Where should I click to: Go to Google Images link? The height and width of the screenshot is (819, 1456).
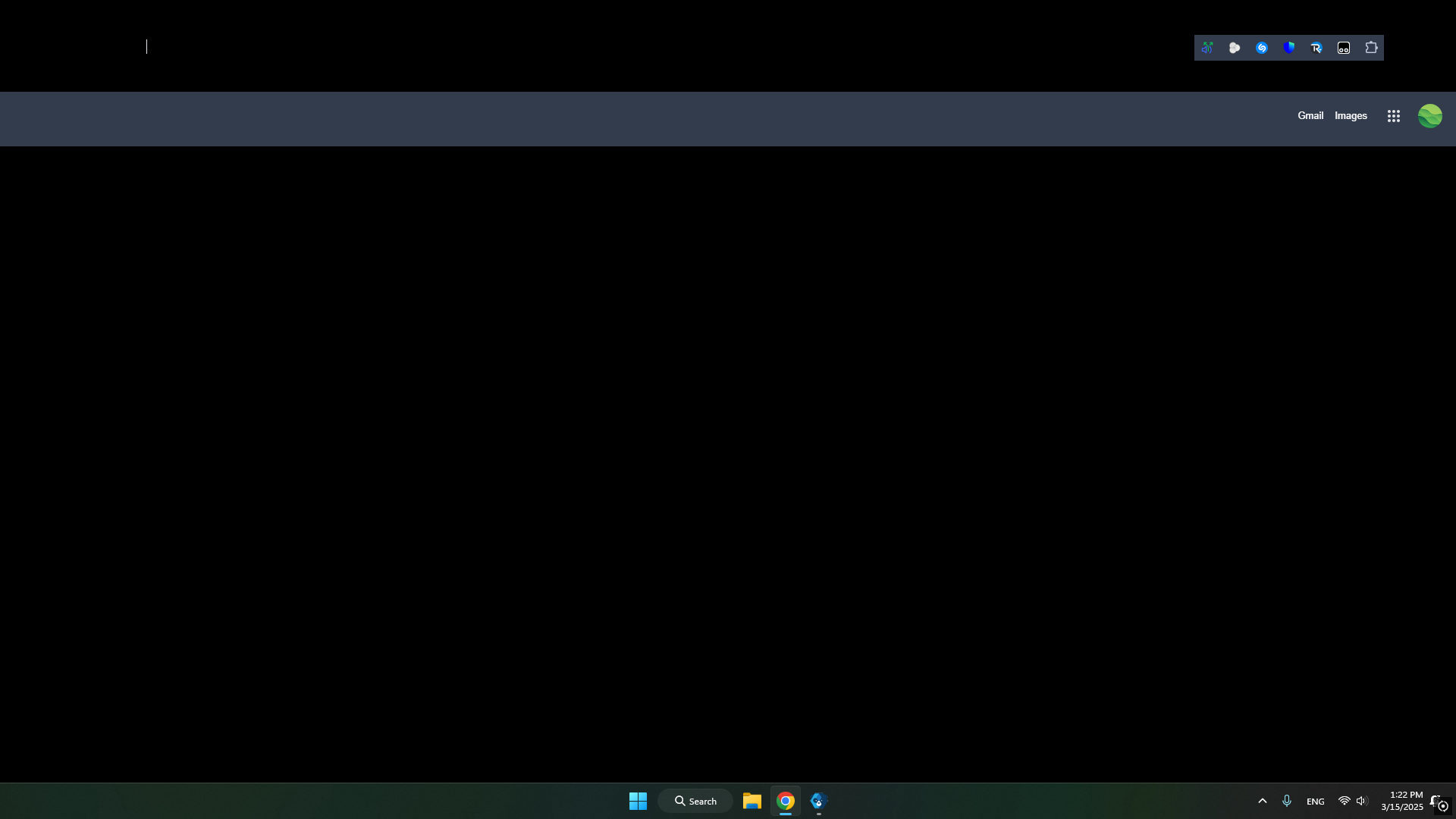coord(1351,116)
